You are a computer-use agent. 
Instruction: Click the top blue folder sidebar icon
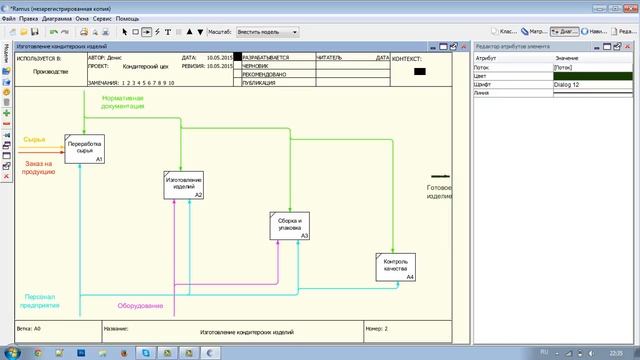pyautogui.click(x=7, y=71)
